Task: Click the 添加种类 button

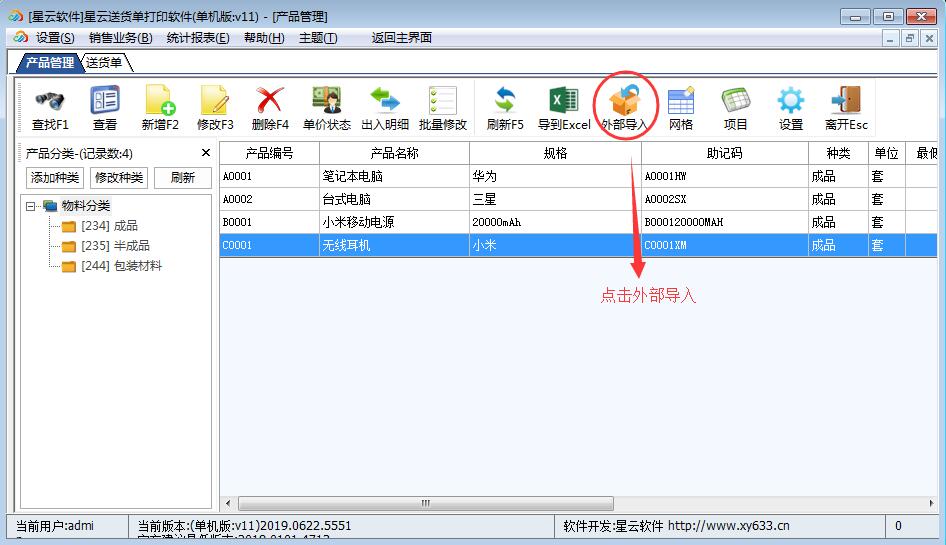Action: pos(55,177)
